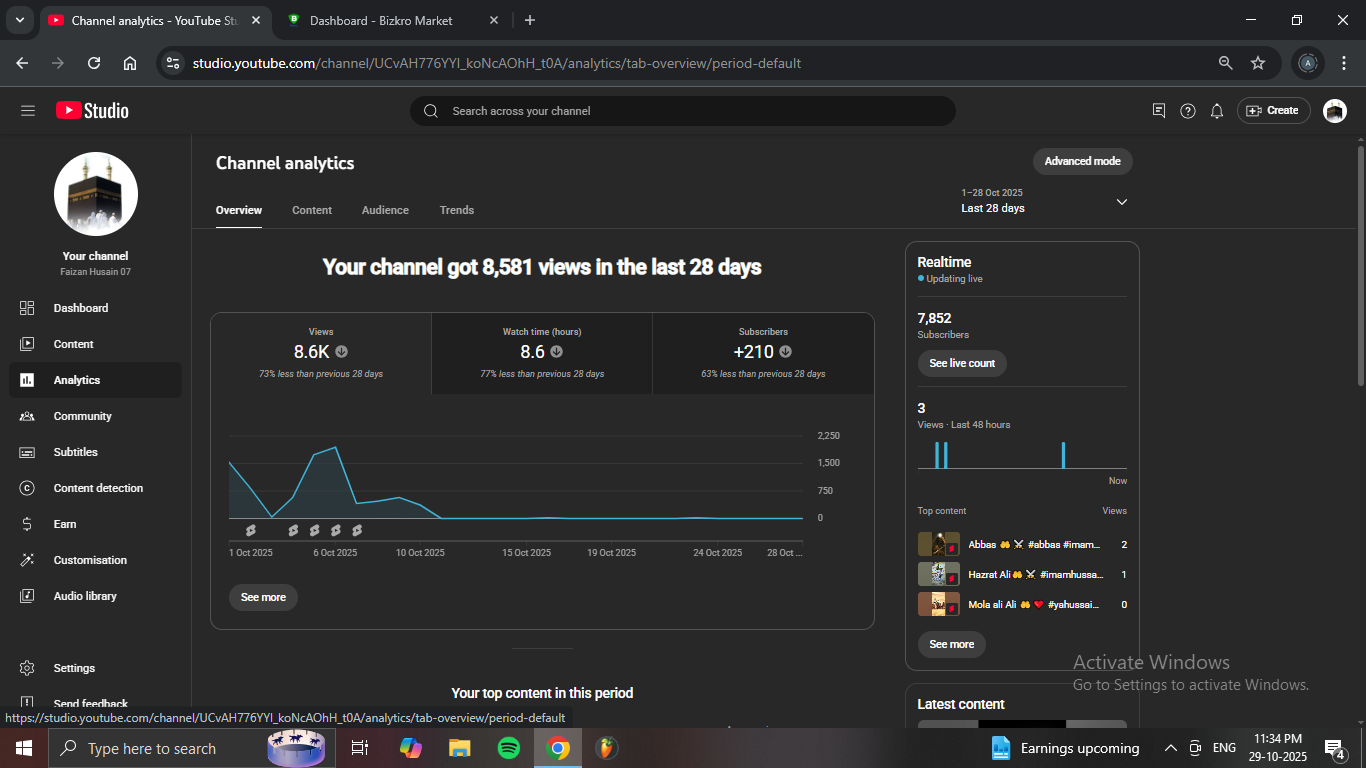
Task: Switch to the Trends tab
Action: (456, 210)
